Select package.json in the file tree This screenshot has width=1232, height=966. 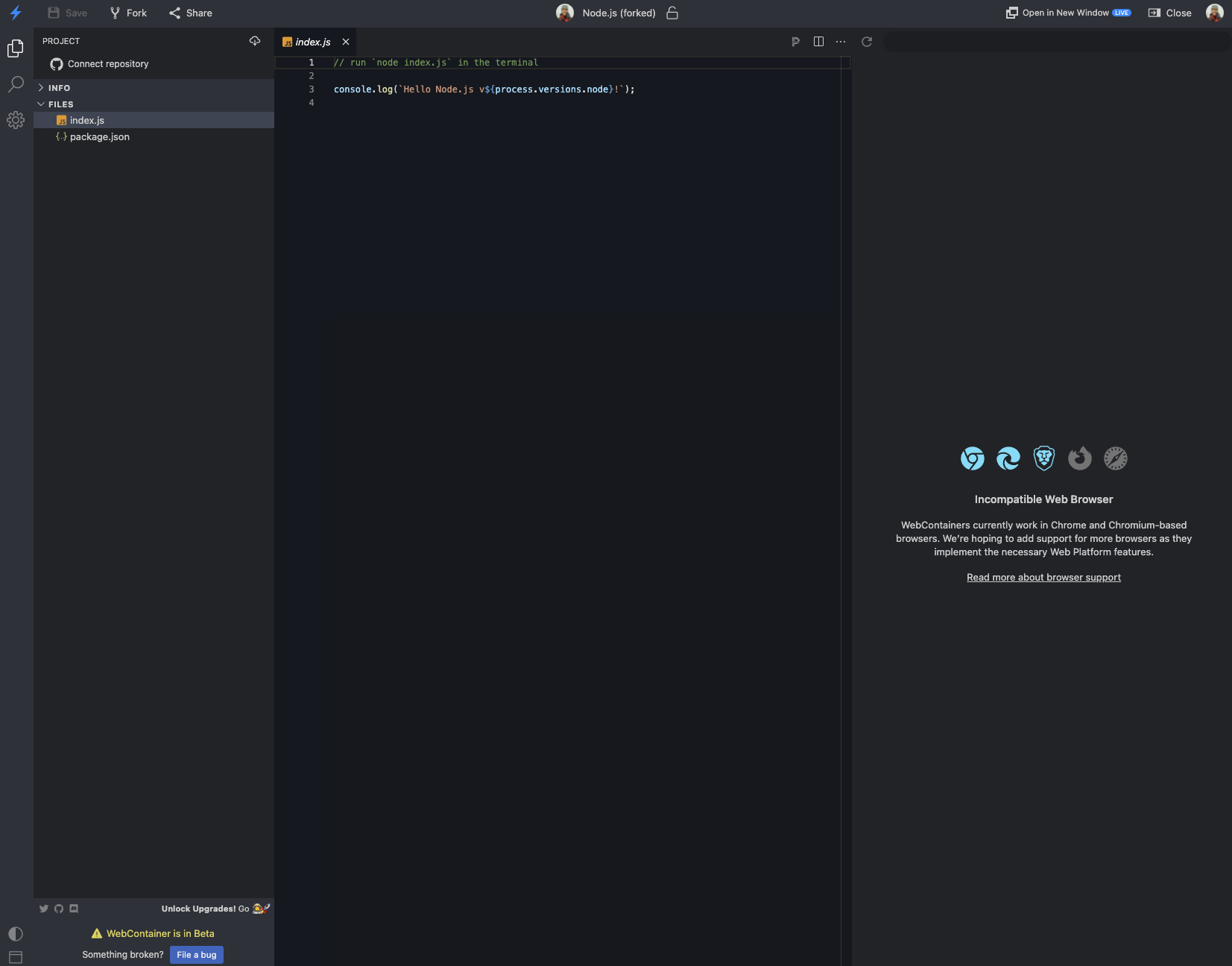98,136
